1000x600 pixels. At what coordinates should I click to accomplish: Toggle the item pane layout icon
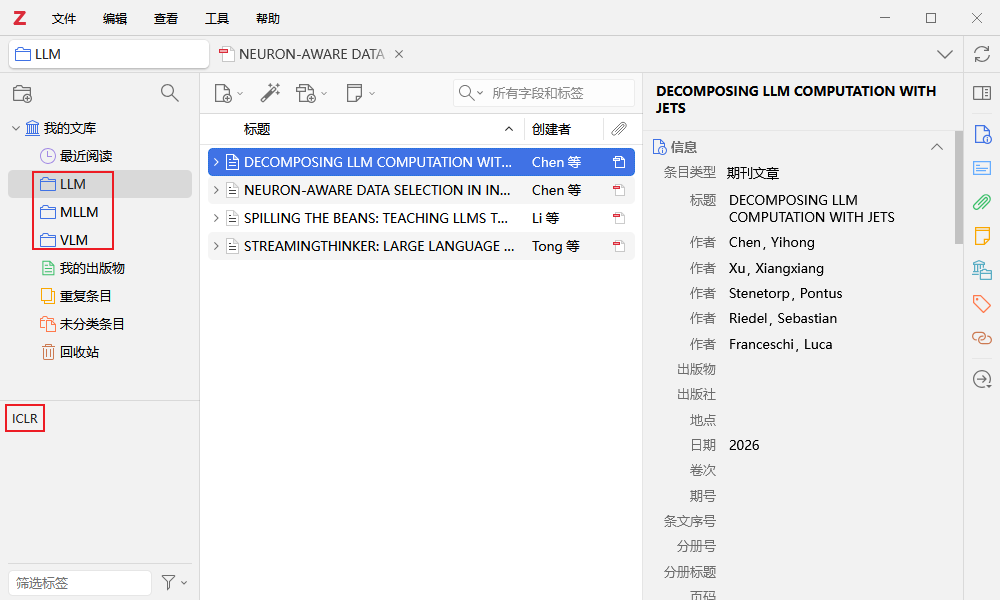coord(982,93)
